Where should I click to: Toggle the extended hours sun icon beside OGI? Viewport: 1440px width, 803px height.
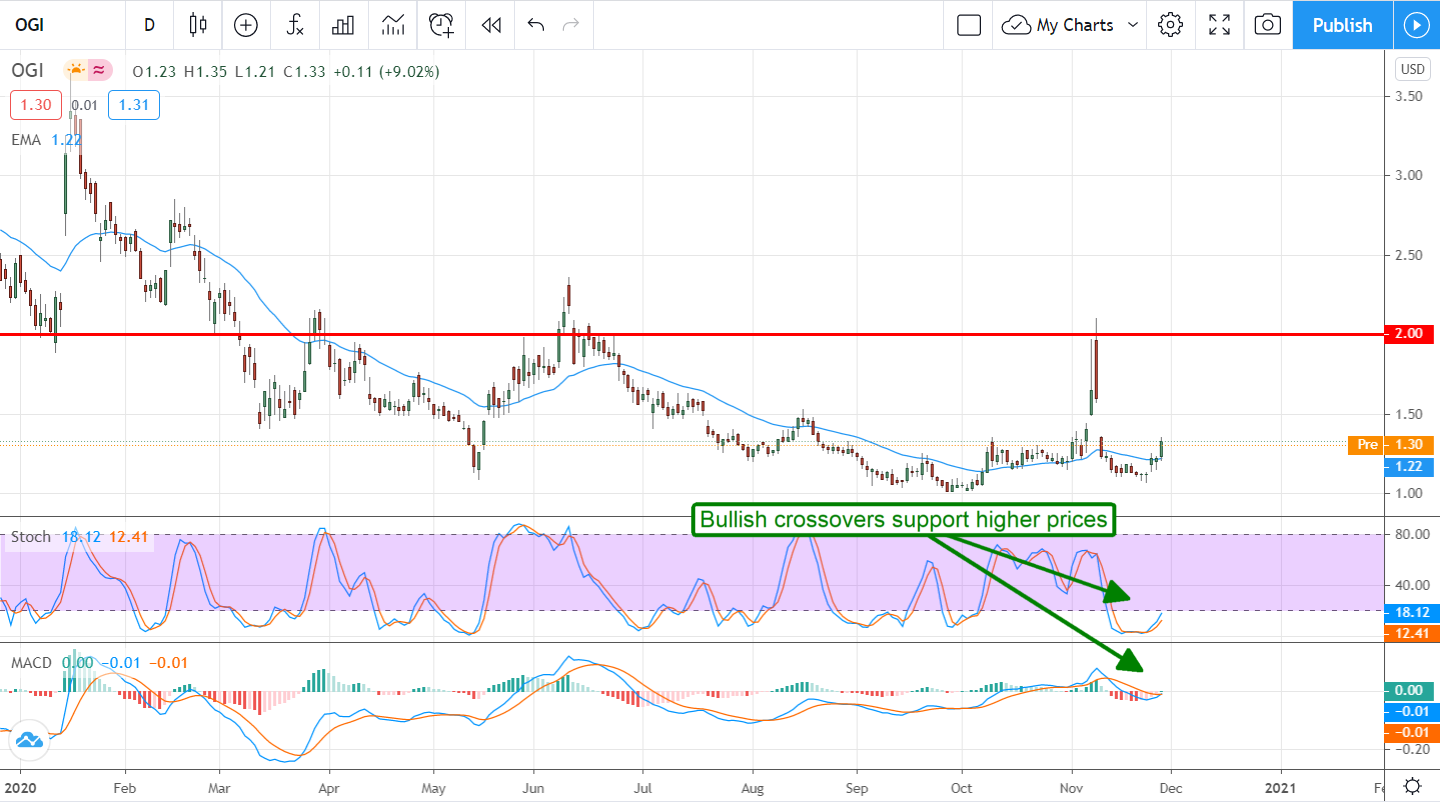tap(76, 70)
